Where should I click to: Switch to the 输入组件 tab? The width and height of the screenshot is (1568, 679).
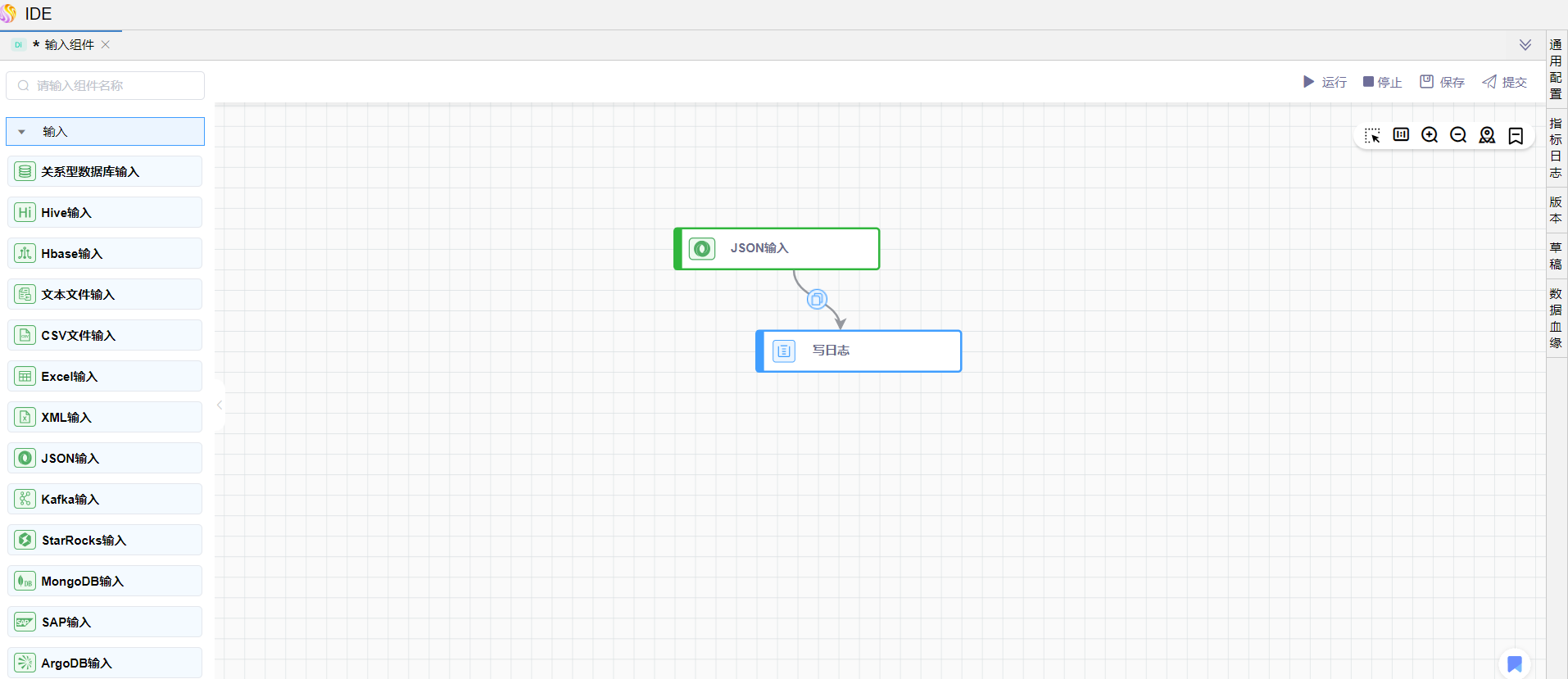(x=69, y=45)
